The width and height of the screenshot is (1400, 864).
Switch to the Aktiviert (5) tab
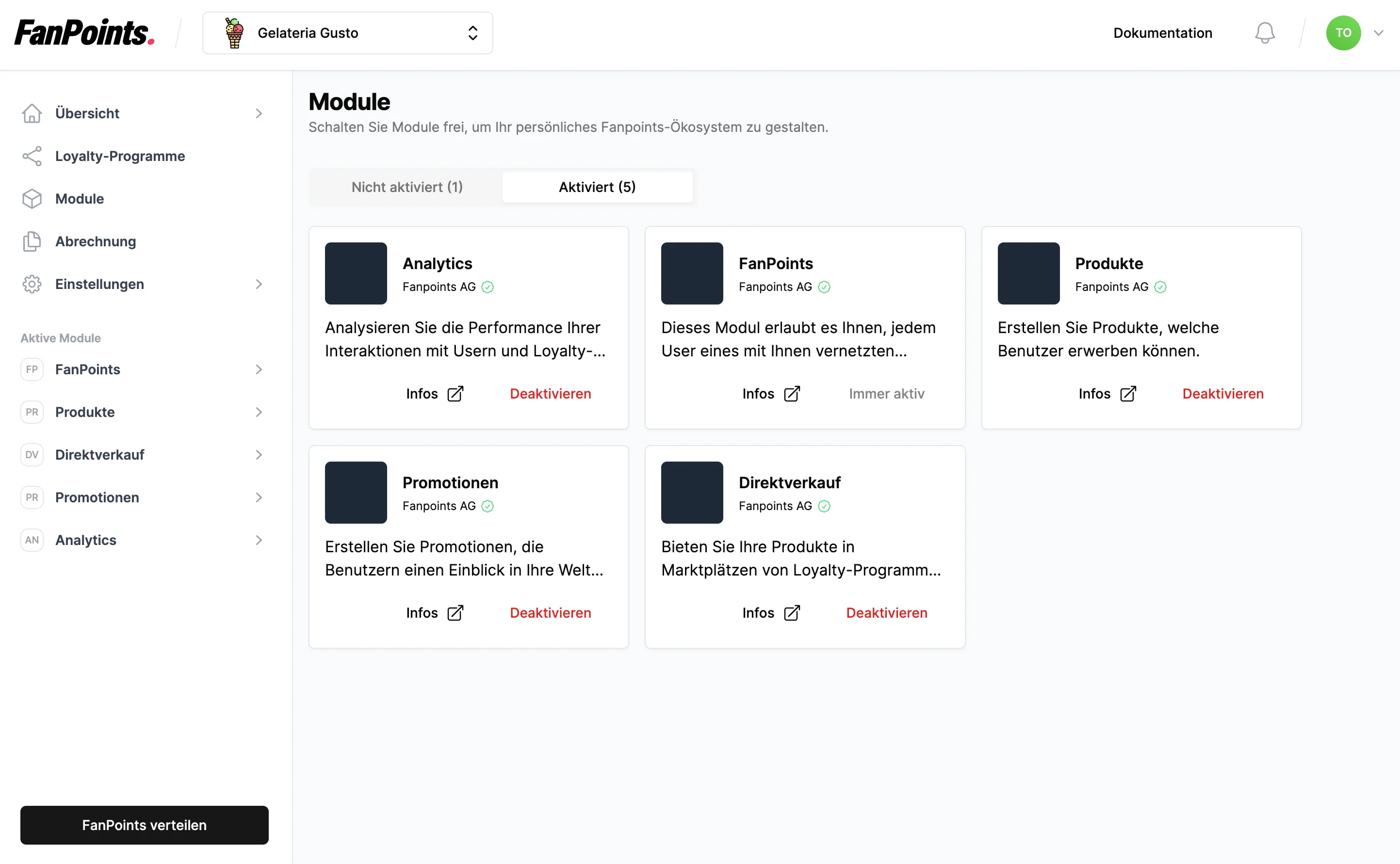click(598, 187)
